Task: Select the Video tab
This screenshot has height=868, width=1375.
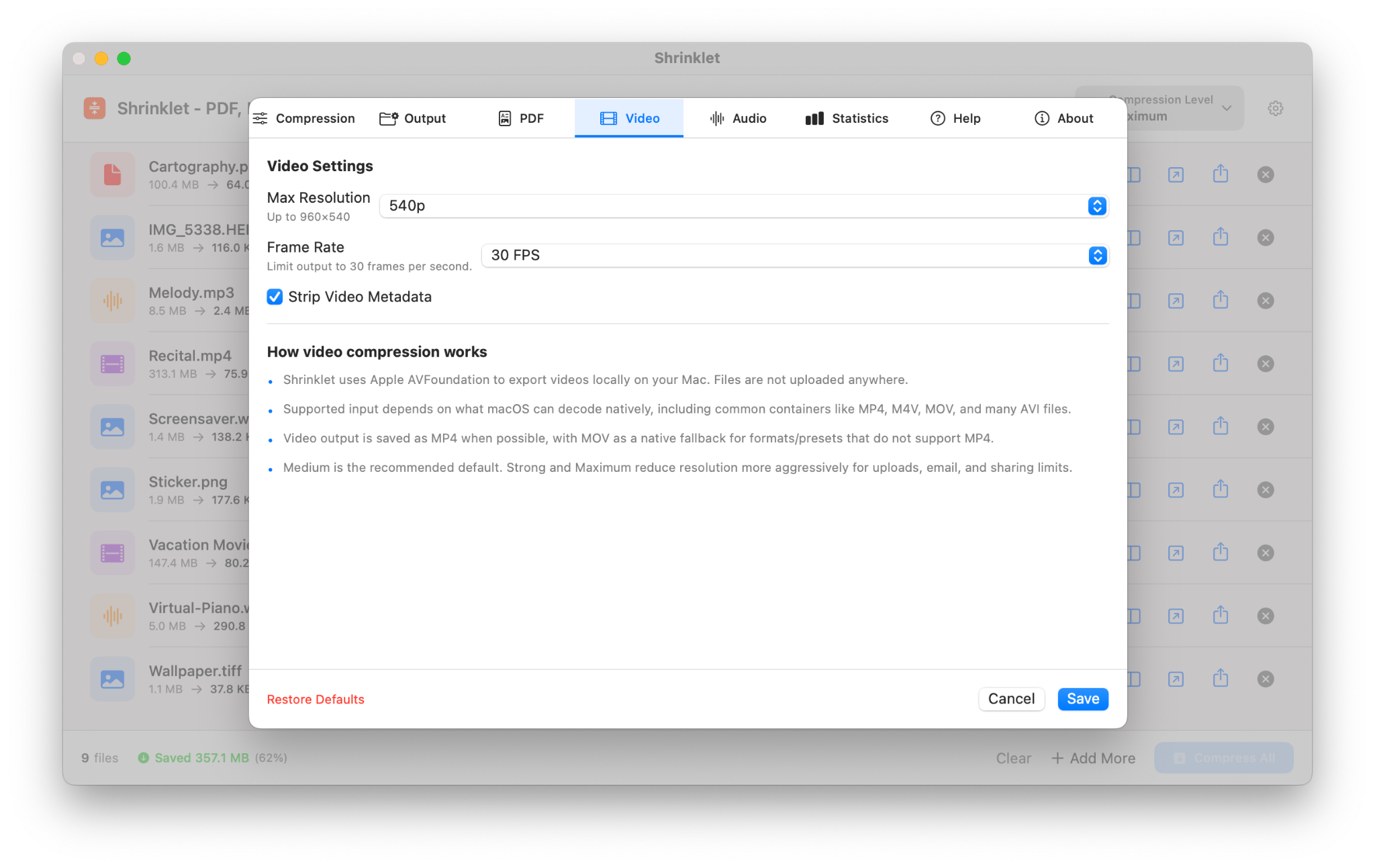Action: point(629,118)
